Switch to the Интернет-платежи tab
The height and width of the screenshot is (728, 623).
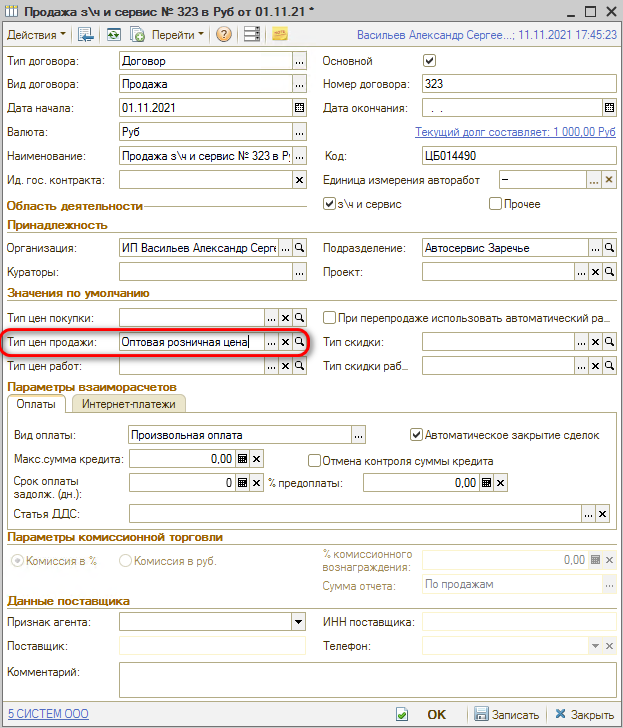pos(129,404)
